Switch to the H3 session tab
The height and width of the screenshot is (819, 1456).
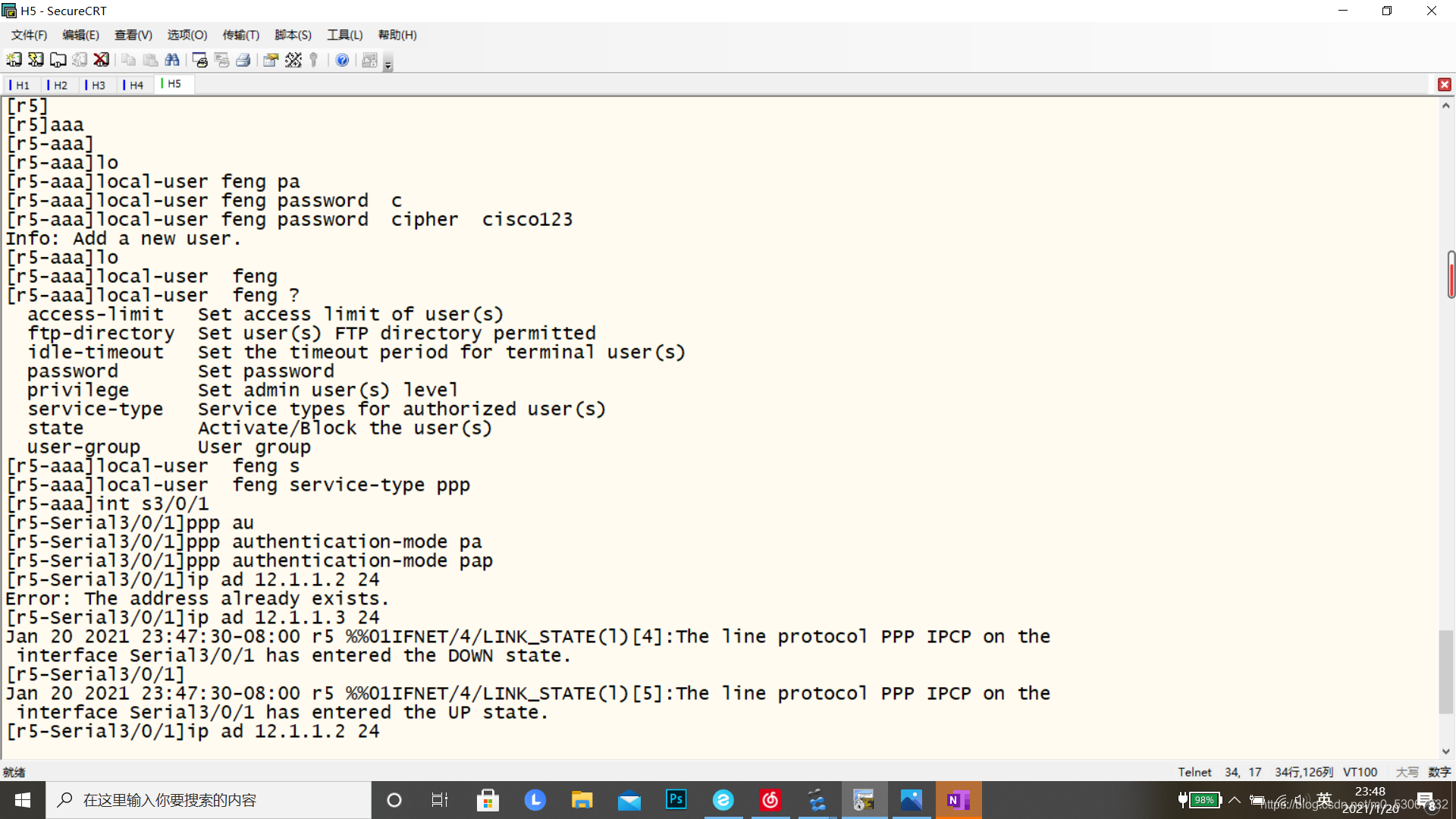pos(97,85)
